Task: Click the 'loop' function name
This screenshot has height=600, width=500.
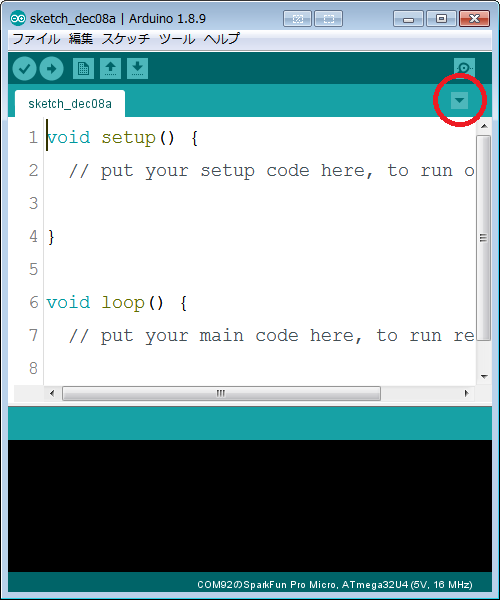Action: point(123,302)
